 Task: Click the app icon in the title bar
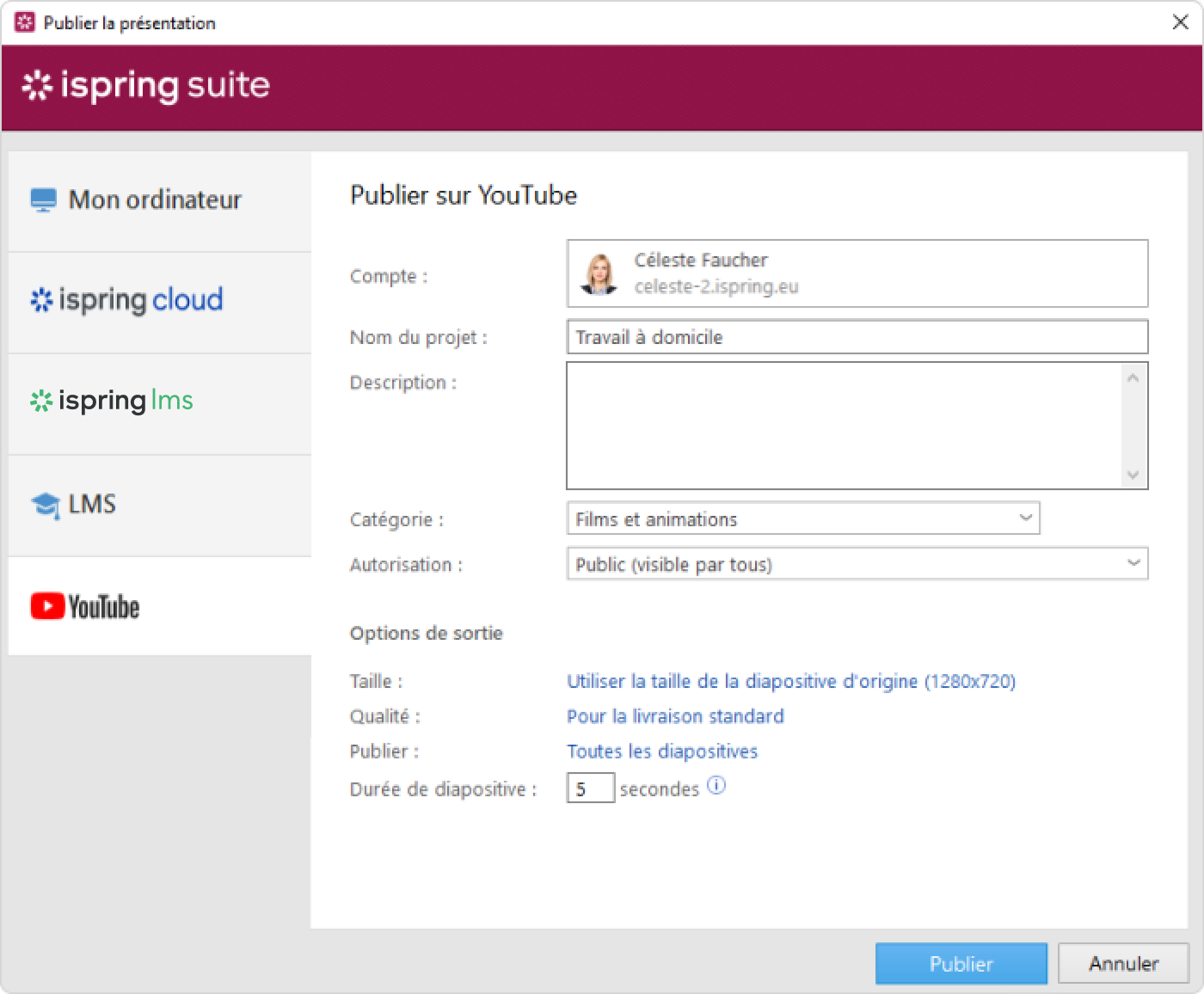(x=25, y=22)
